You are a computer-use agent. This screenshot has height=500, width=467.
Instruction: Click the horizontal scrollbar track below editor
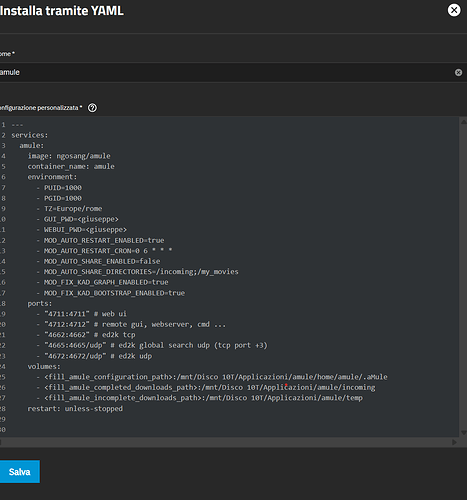[227, 442]
